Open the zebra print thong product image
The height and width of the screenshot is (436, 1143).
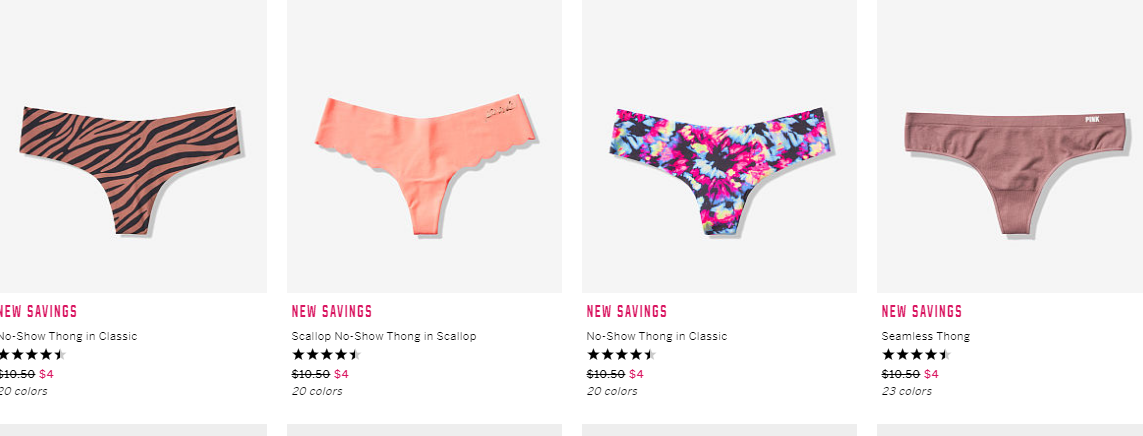[x=131, y=146]
